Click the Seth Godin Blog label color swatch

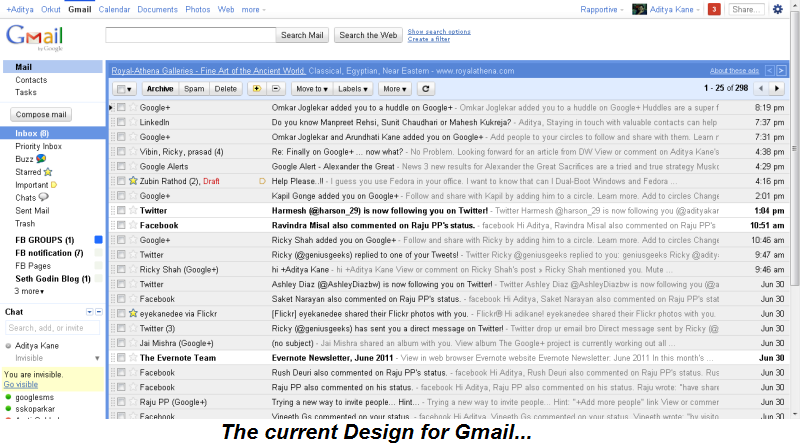98,278
